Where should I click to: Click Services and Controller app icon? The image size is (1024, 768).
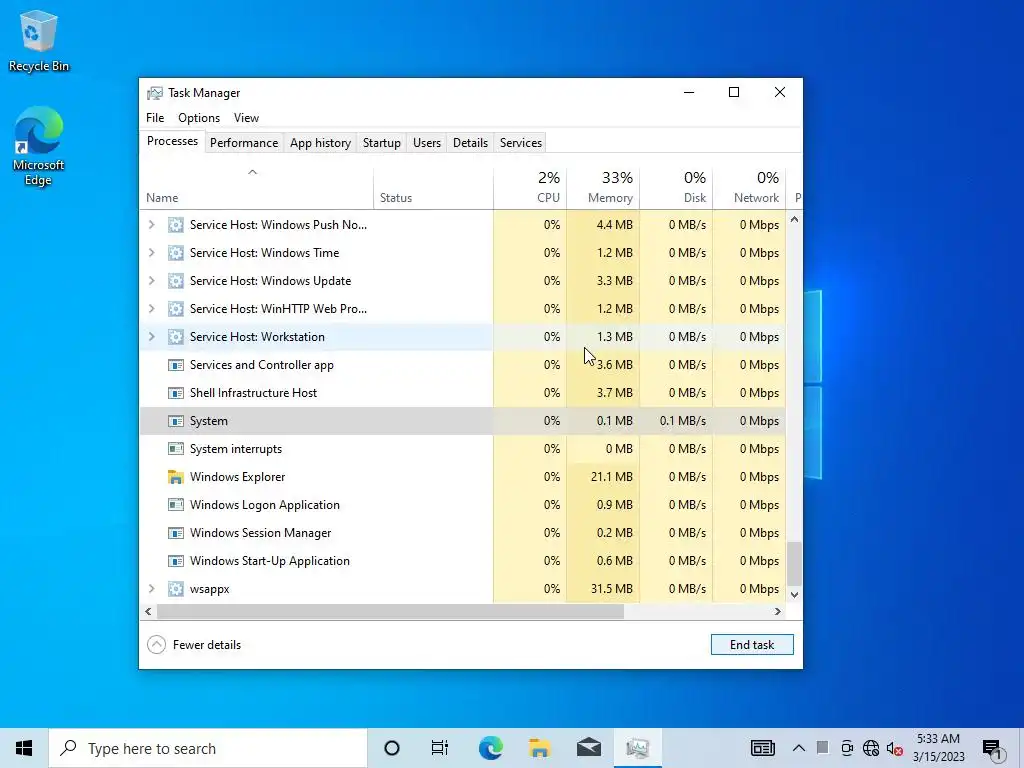point(176,365)
